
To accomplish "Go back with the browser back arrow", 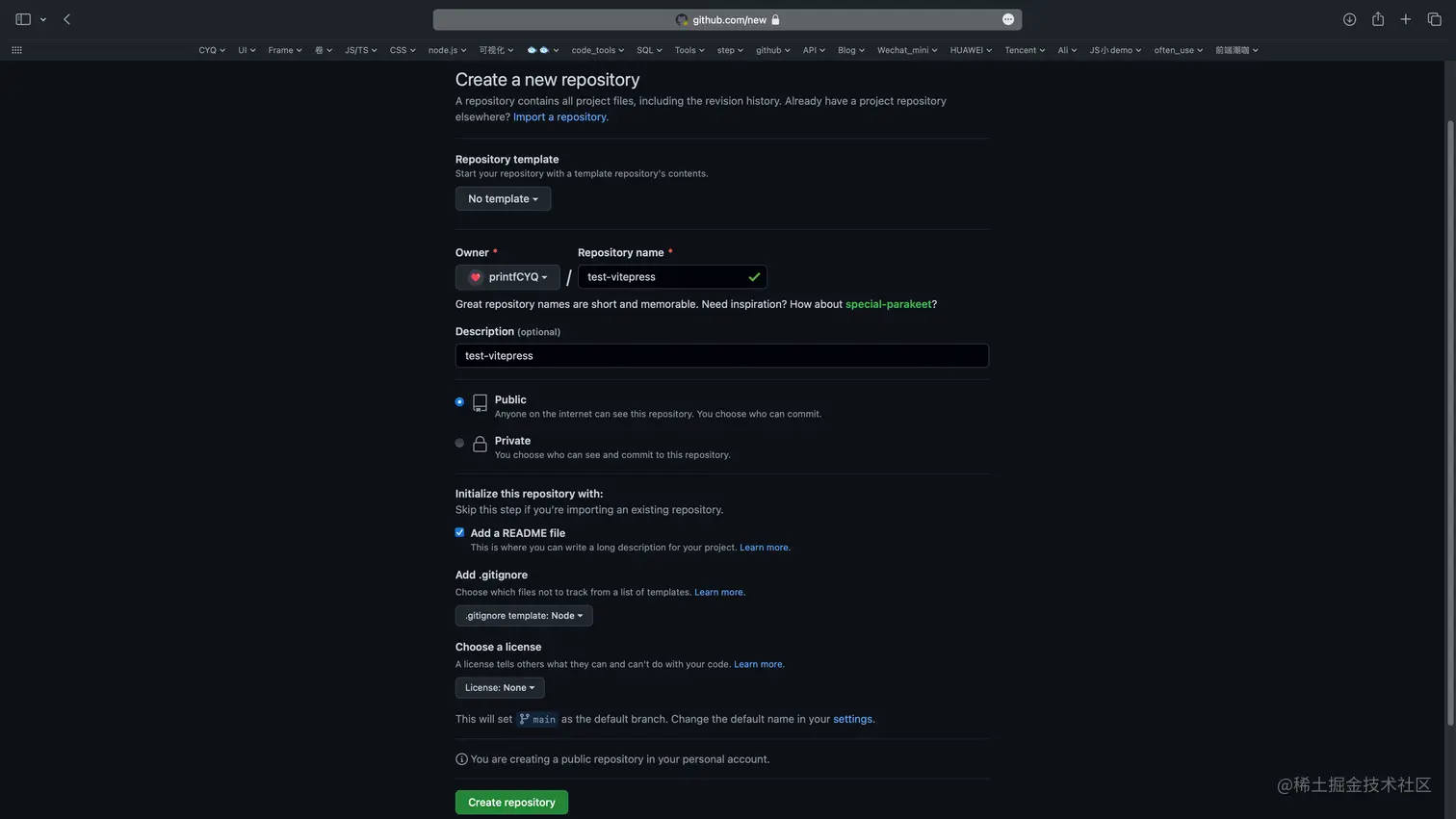I will [66, 19].
